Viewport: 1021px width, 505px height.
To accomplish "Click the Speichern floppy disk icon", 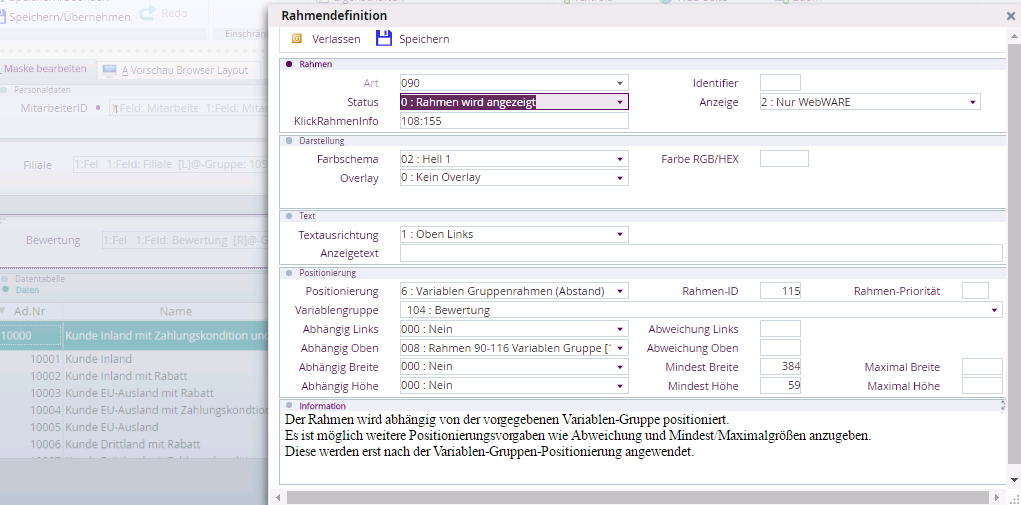I will pyautogui.click(x=383, y=39).
